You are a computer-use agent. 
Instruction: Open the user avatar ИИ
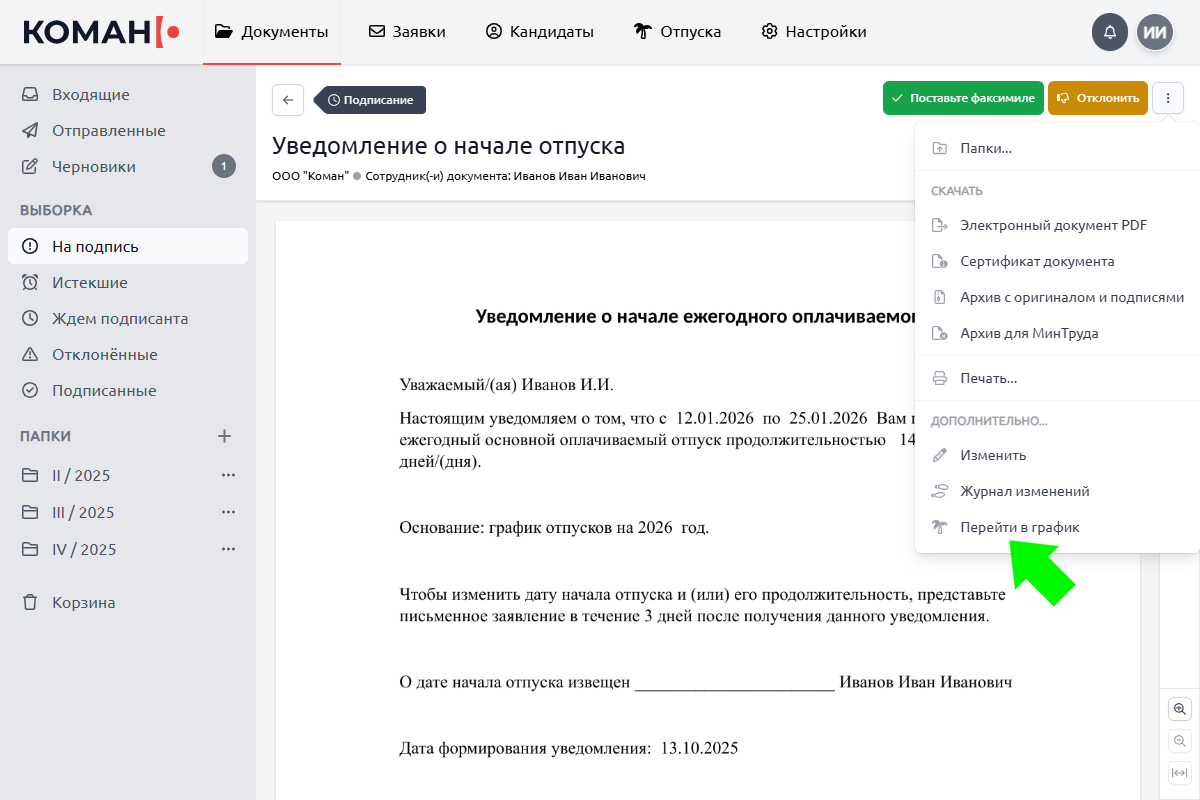pyautogui.click(x=1155, y=32)
